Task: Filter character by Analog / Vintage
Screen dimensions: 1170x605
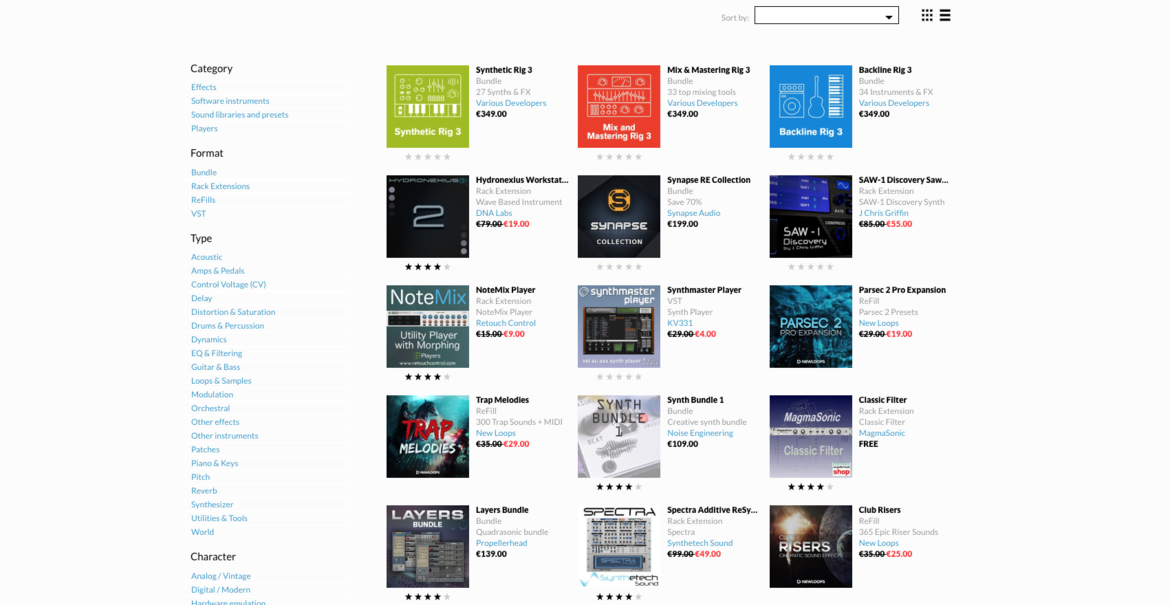Action: coord(221,576)
